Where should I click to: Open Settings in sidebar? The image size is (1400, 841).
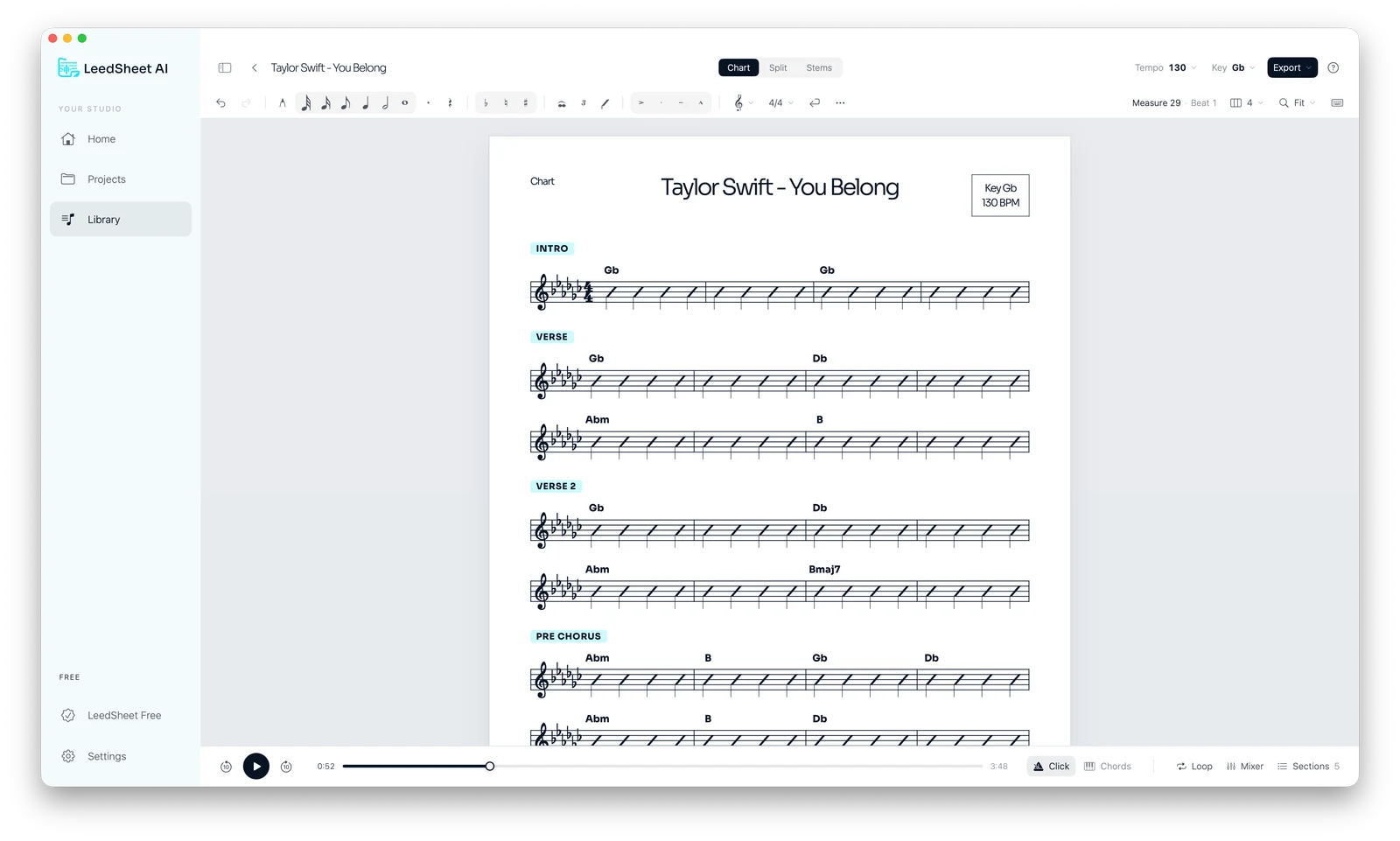coord(121,756)
